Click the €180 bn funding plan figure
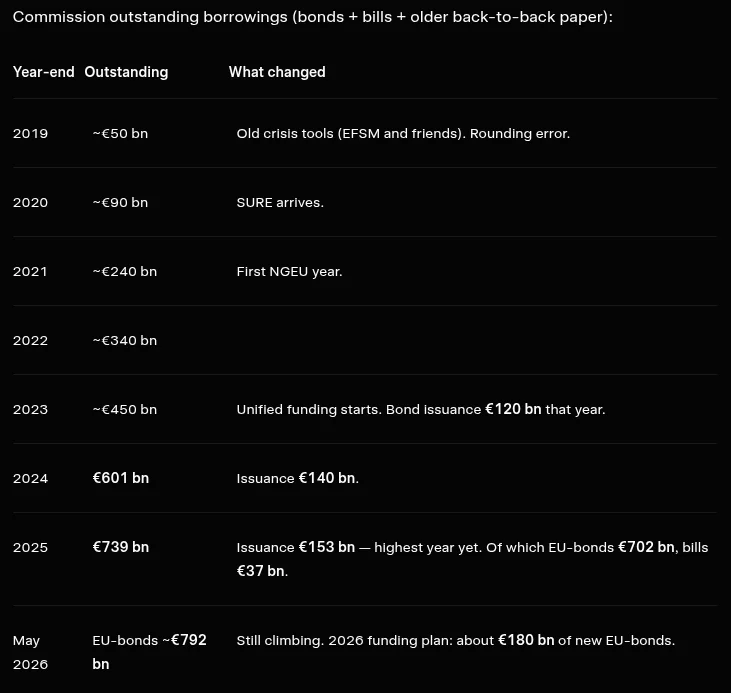Viewport: 731px width, 693px height. 526,640
